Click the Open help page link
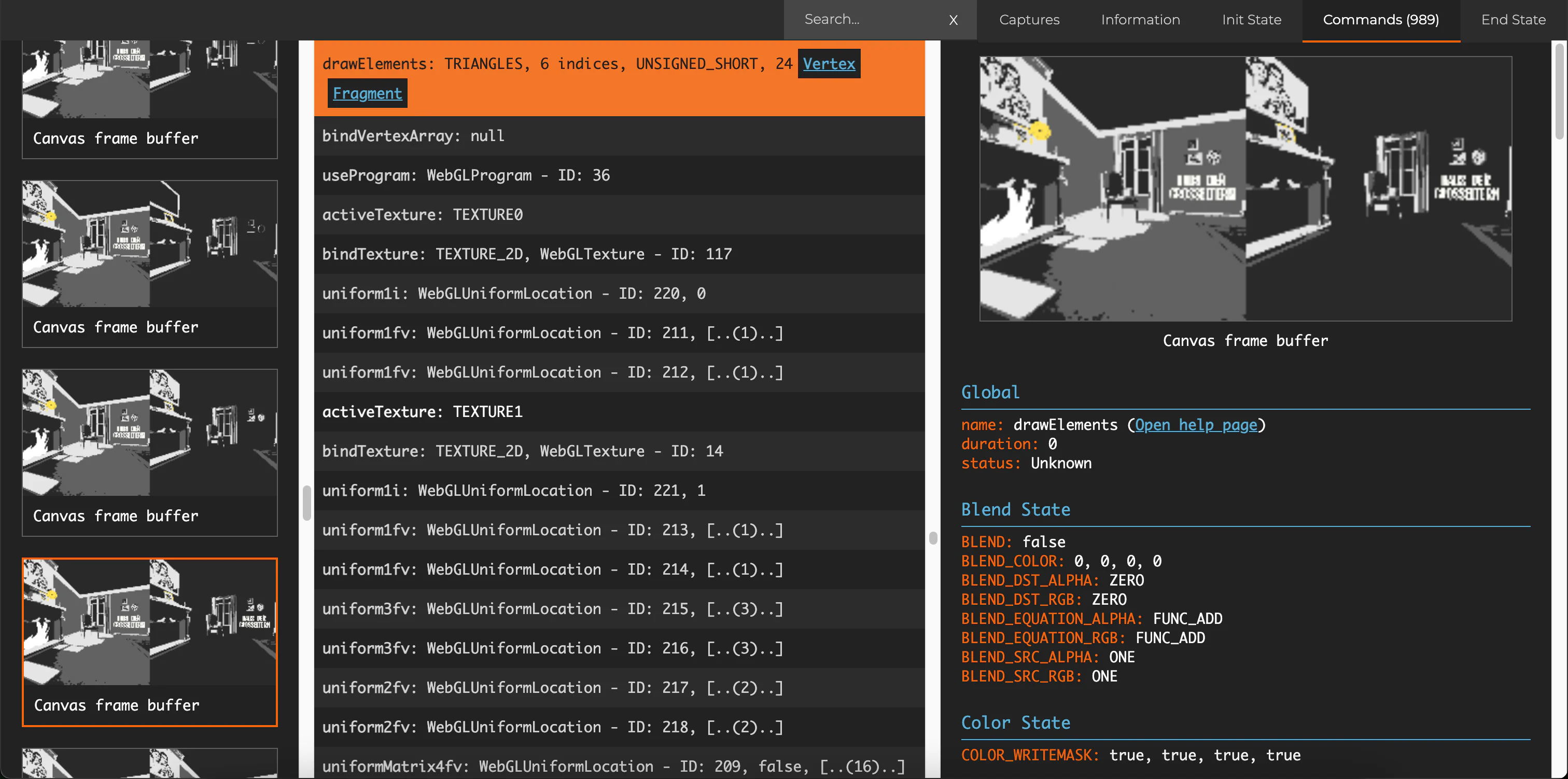Image resolution: width=1568 pixels, height=779 pixels. (1196, 425)
